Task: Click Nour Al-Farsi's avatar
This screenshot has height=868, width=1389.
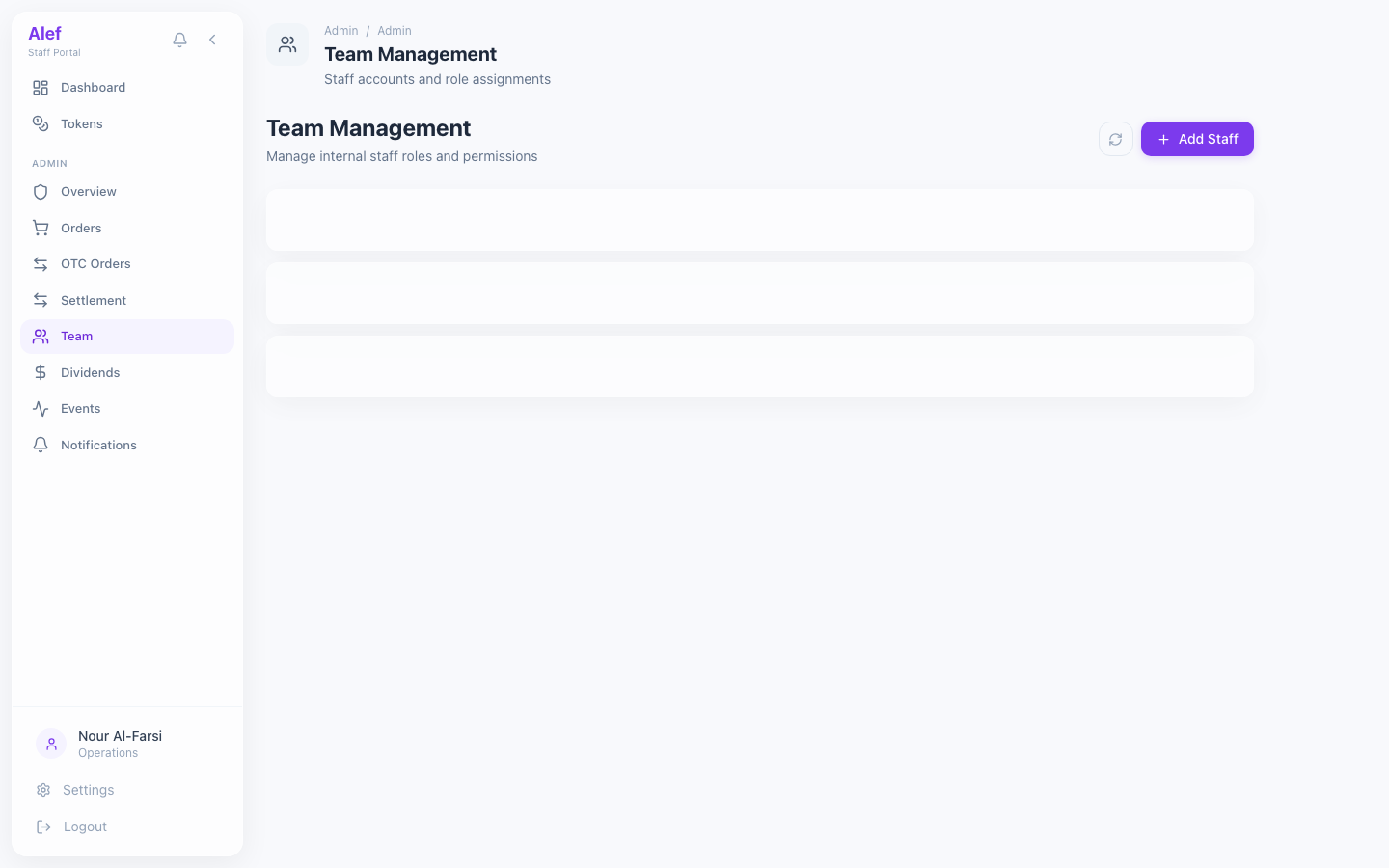Action: pyautogui.click(x=51, y=744)
